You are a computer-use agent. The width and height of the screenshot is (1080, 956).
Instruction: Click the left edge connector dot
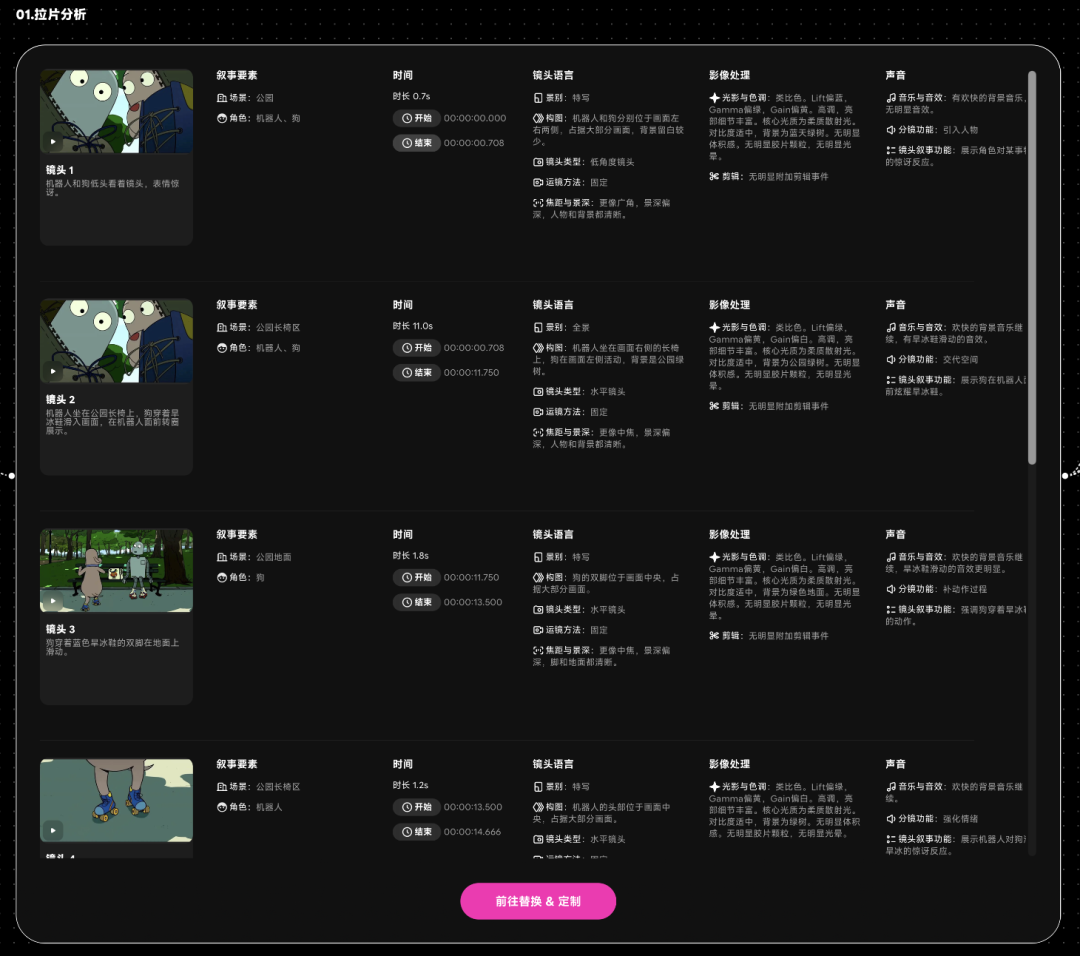coord(11,475)
